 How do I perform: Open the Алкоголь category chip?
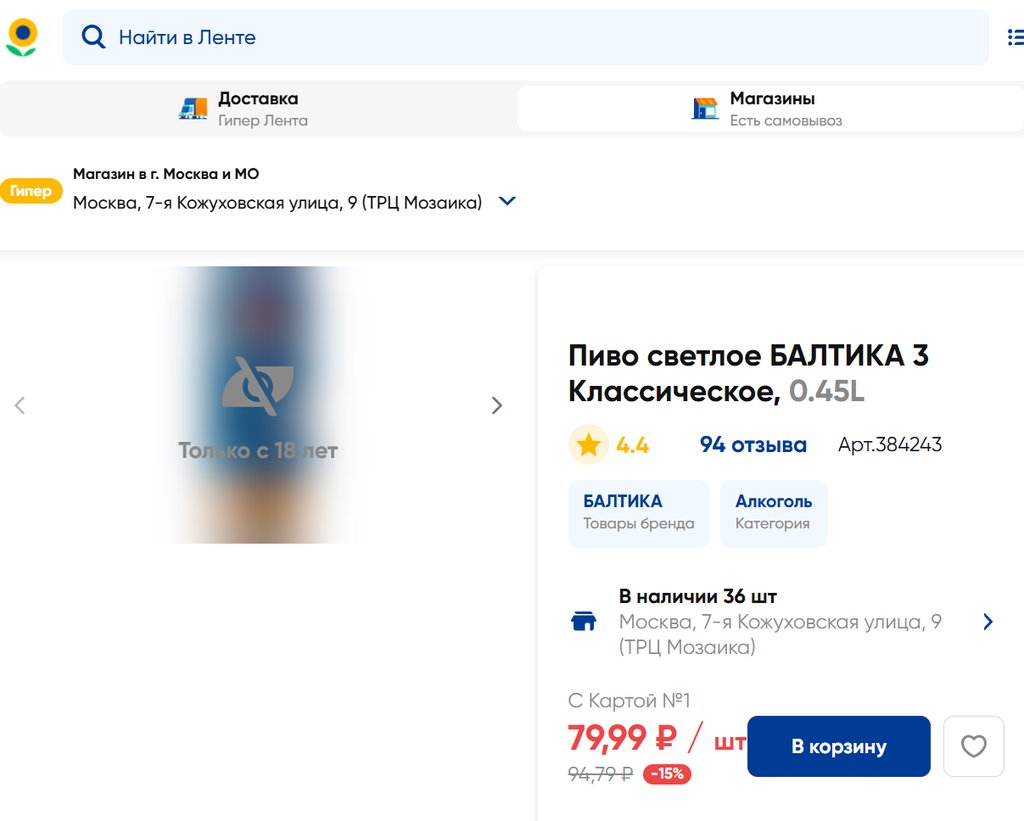click(773, 513)
